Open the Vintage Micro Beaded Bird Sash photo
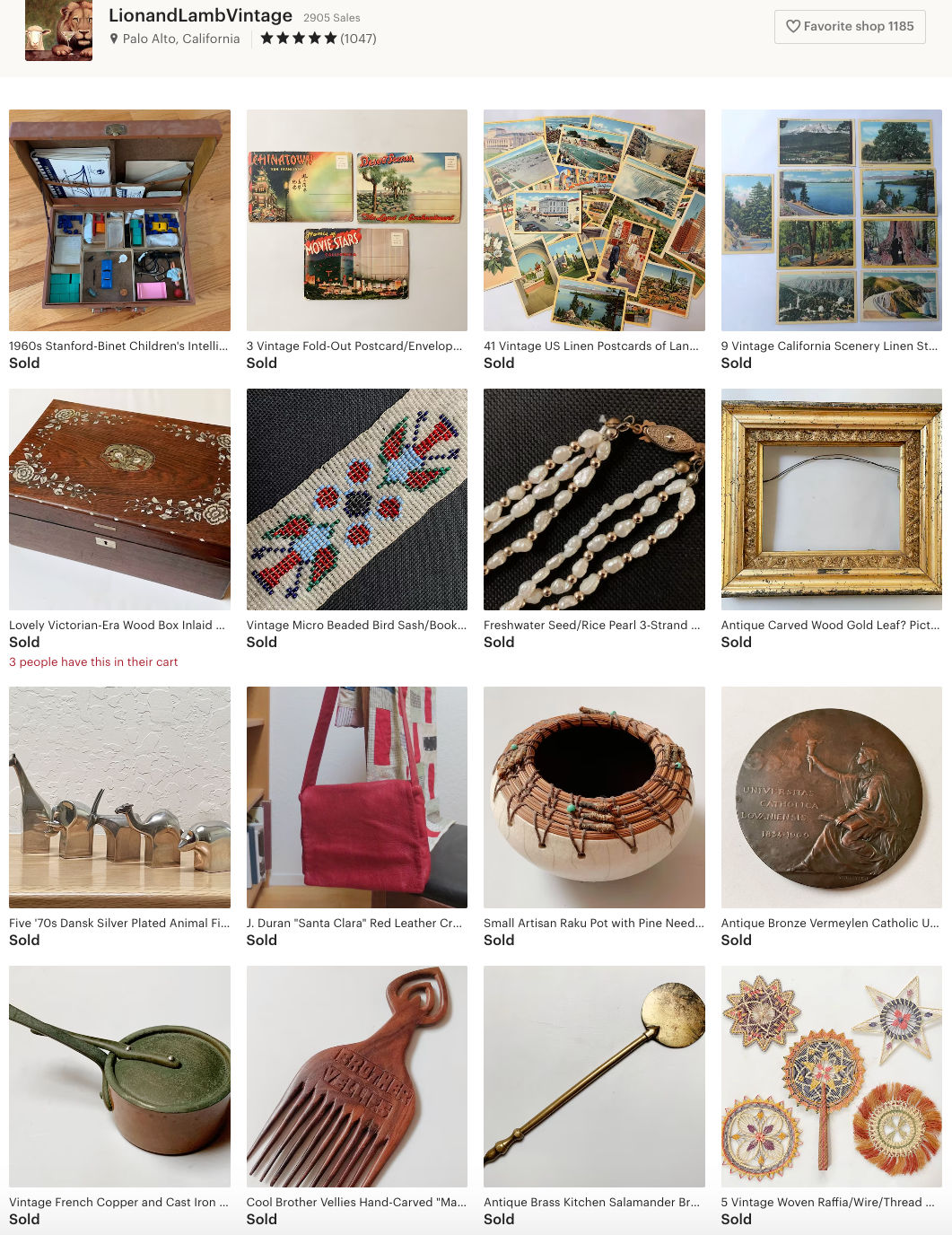Screen dimensions: 952x1235 click(x=357, y=499)
